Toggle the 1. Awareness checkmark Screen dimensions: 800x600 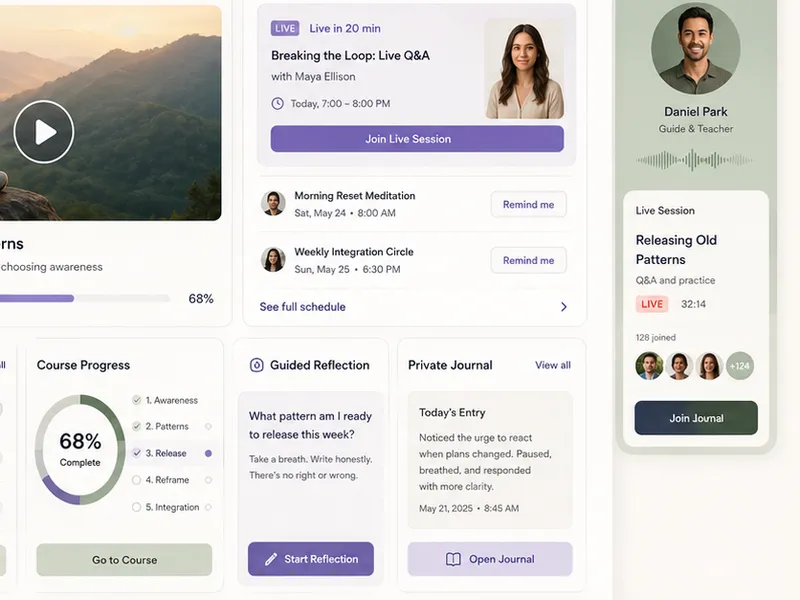[137, 400]
